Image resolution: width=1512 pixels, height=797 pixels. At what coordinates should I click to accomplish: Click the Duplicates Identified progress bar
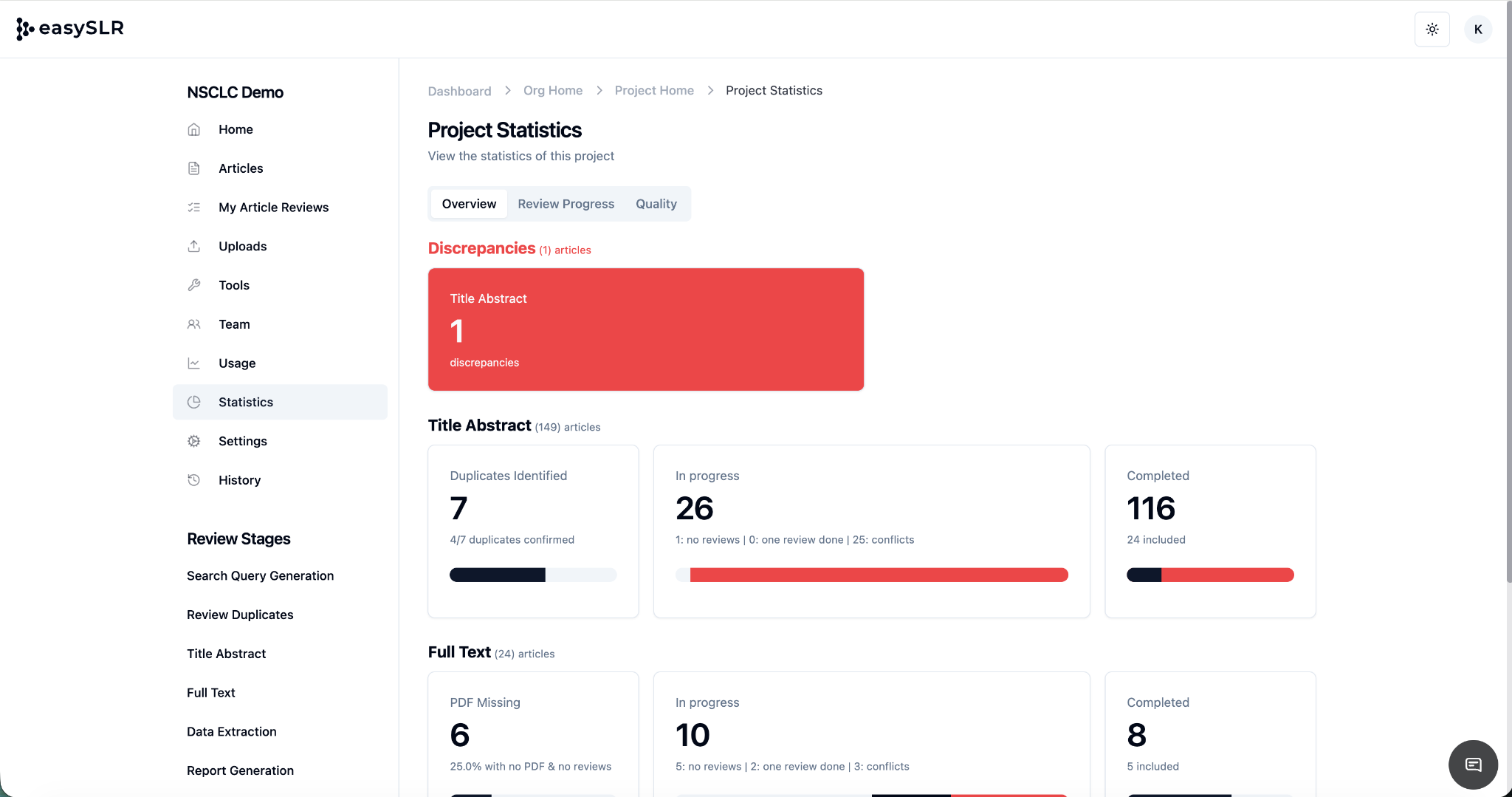point(532,575)
